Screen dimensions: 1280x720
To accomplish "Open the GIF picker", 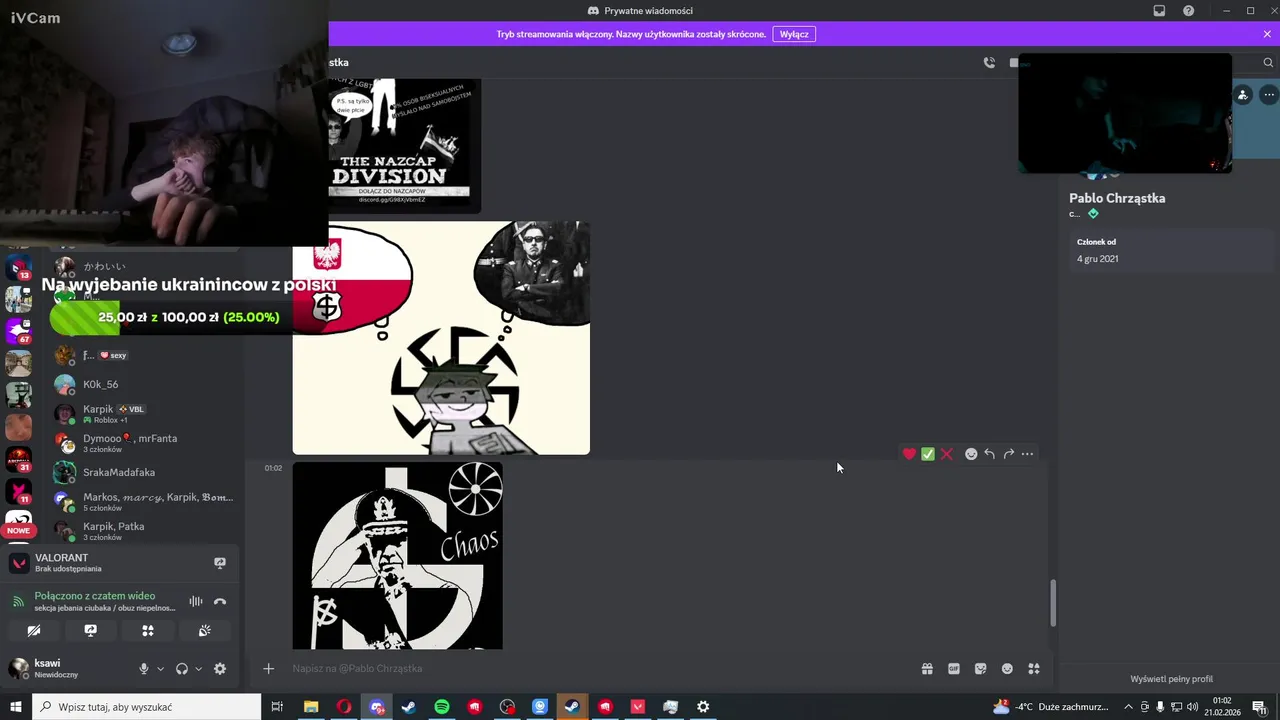I will [x=954, y=669].
